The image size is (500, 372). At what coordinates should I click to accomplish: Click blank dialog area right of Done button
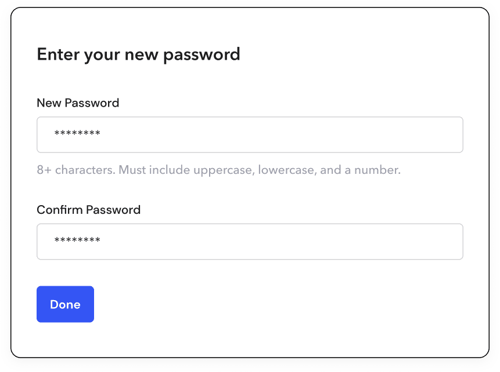[x=283, y=304]
